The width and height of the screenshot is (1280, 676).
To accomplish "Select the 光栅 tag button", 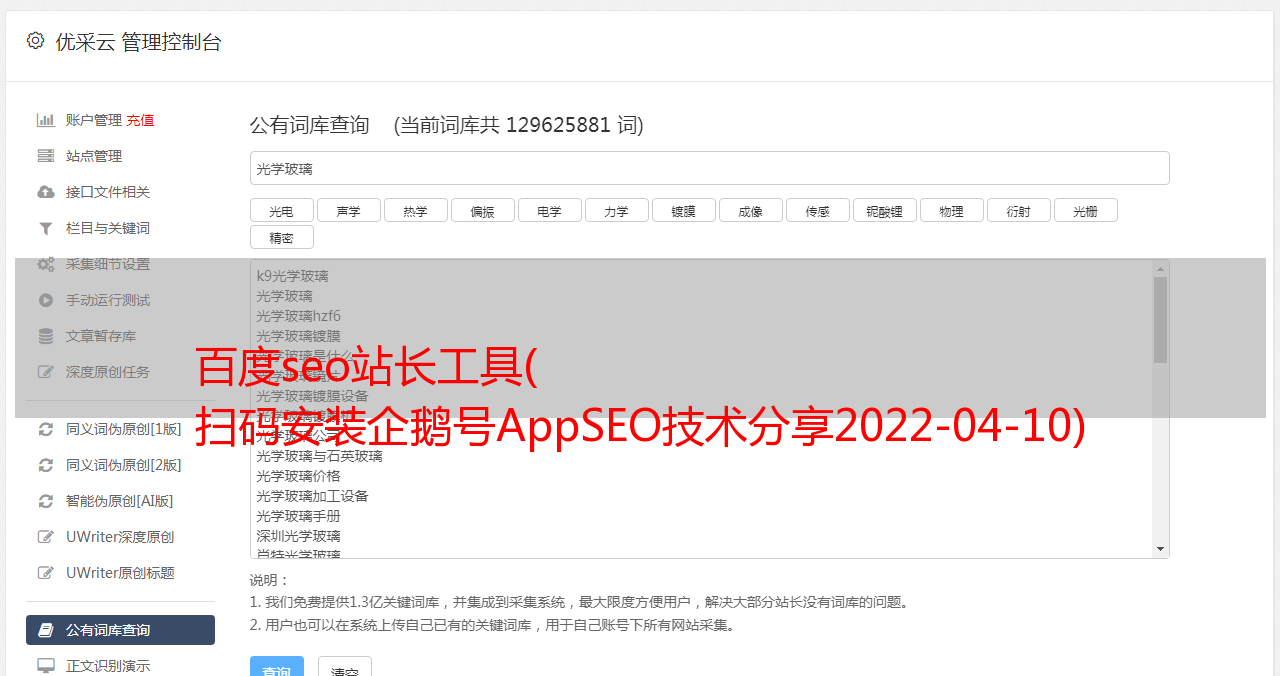I will pos(1085,210).
